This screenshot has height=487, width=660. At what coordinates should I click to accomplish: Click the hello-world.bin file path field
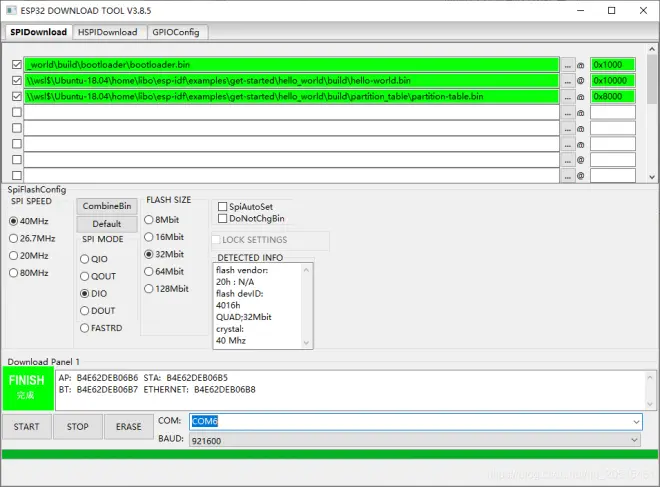pos(291,81)
